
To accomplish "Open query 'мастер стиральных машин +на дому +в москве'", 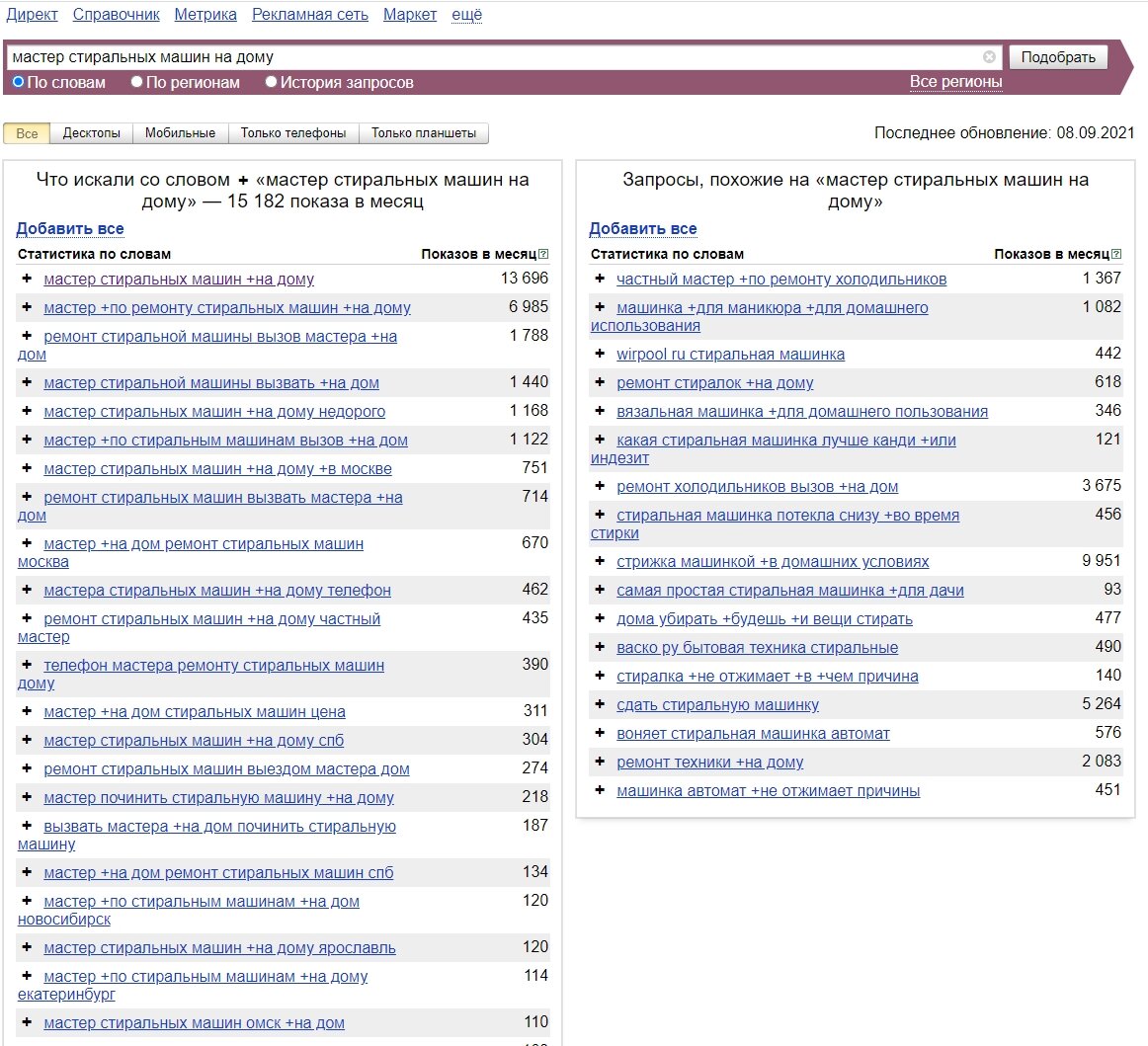I will [217, 468].
